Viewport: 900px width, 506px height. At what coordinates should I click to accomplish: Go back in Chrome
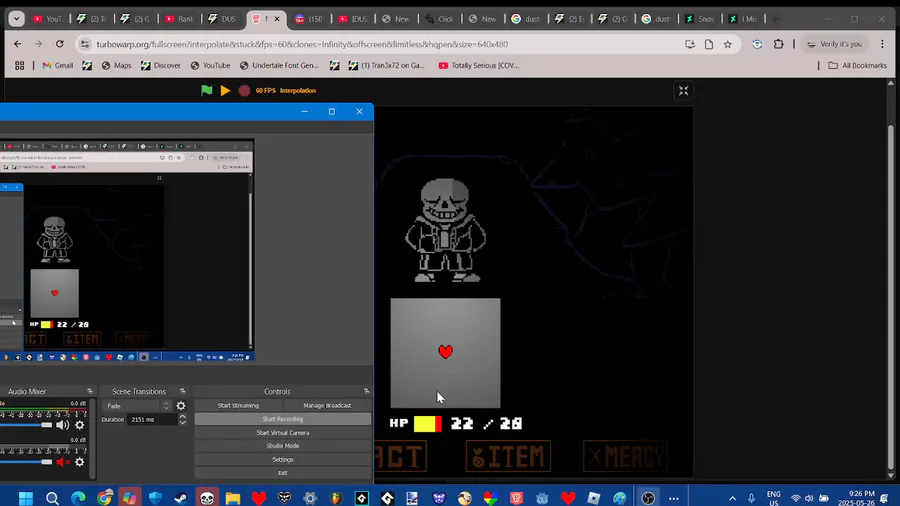coord(18,44)
